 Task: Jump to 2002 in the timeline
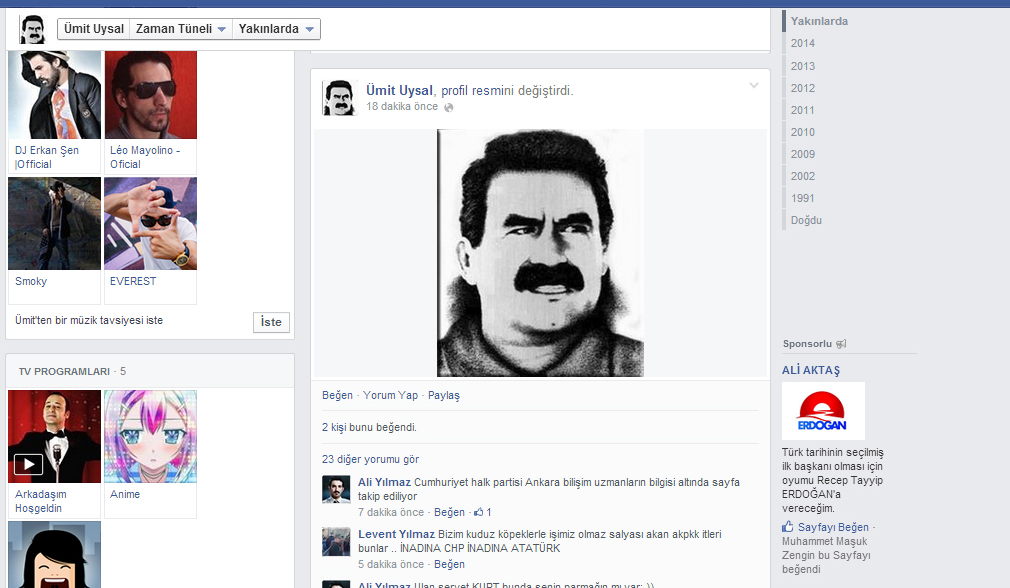click(x=803, y=176)
